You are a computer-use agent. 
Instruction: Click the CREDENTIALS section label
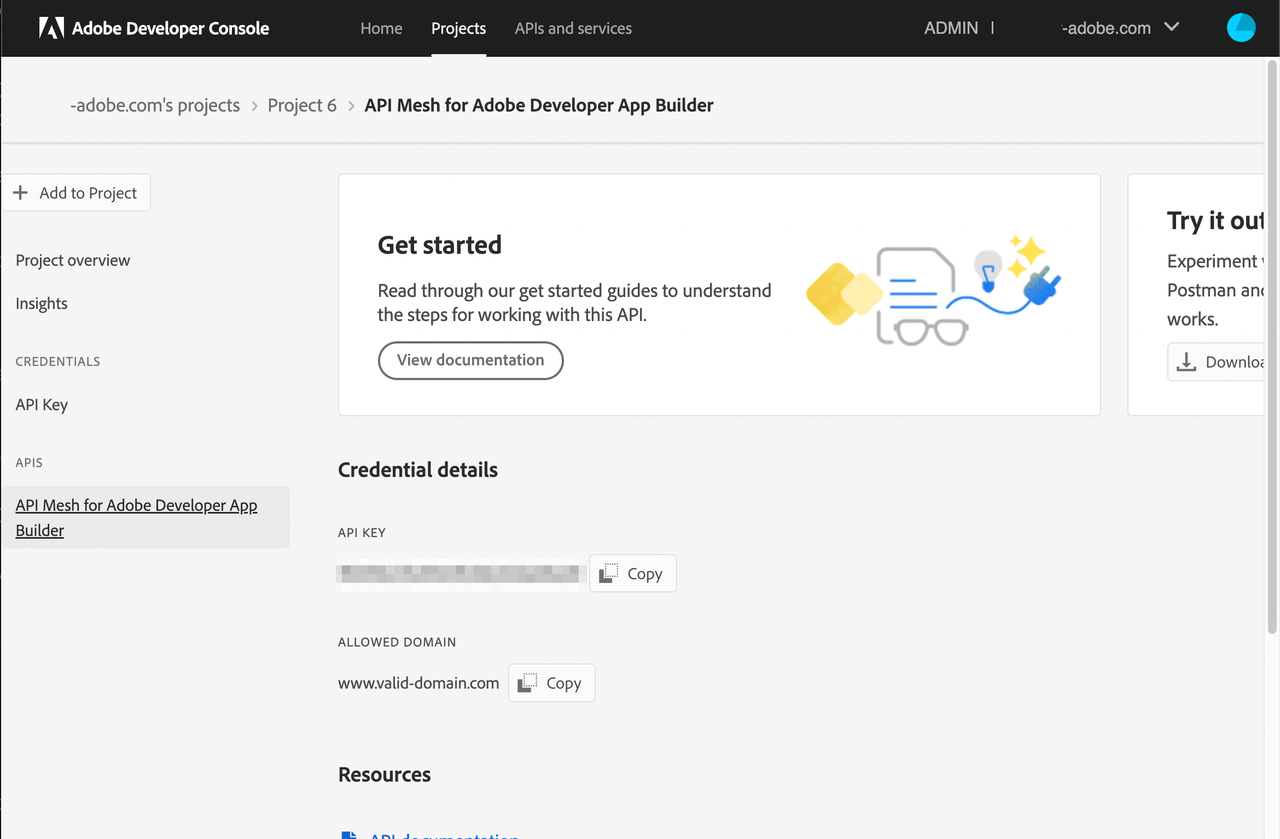[58, 361]
